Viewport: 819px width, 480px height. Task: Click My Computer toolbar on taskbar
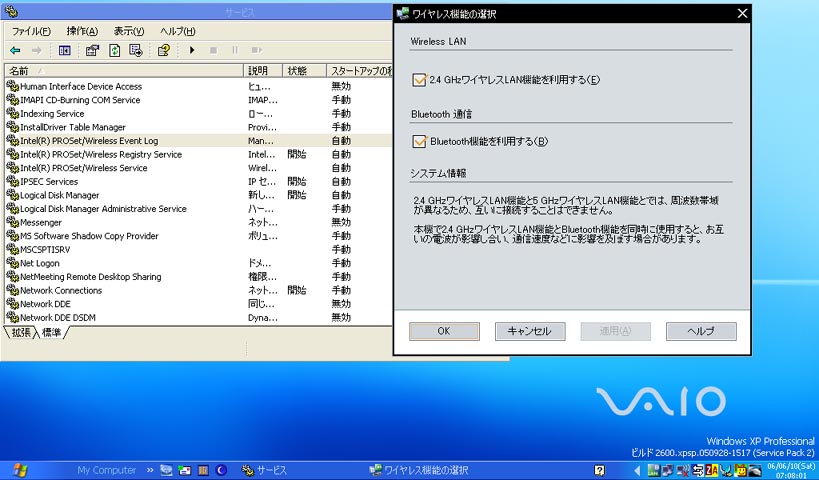coord(107,470)
